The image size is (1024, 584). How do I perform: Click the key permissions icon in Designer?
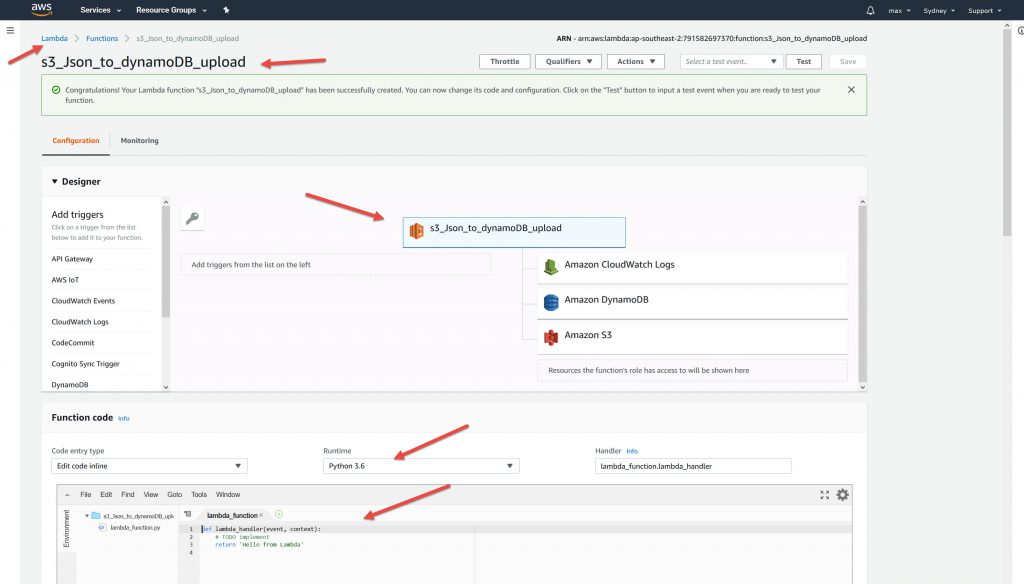pos(193,218)
